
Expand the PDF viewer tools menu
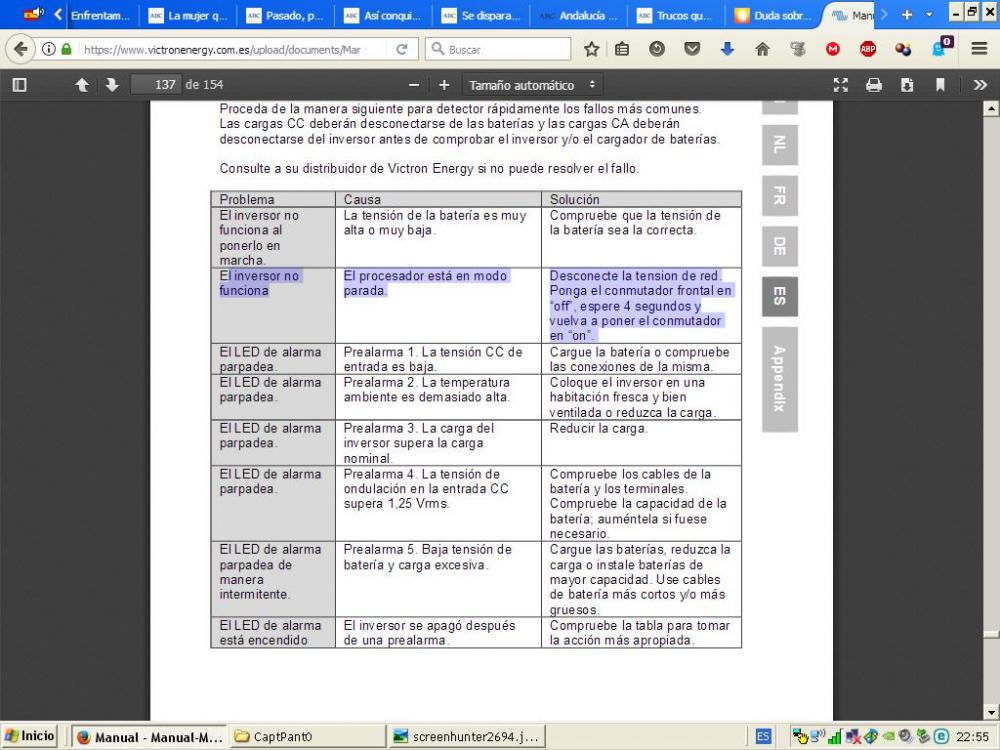980,85
